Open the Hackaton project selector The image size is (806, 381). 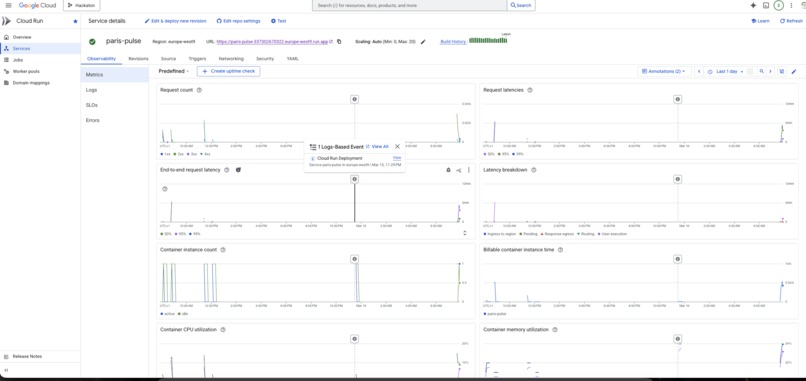pos(82,5)
